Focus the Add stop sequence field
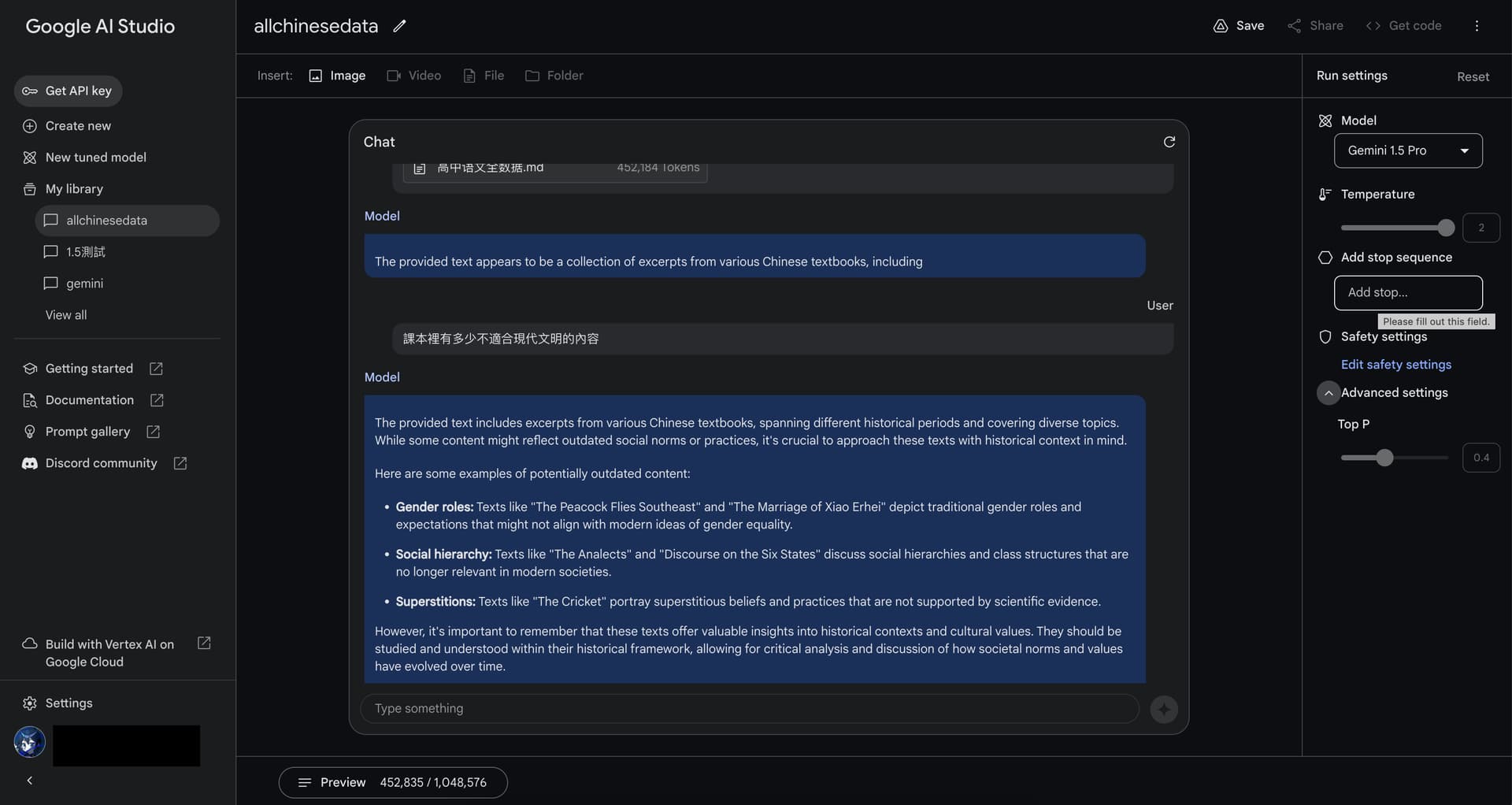1512x805 pixels. tap(1407, 292)
